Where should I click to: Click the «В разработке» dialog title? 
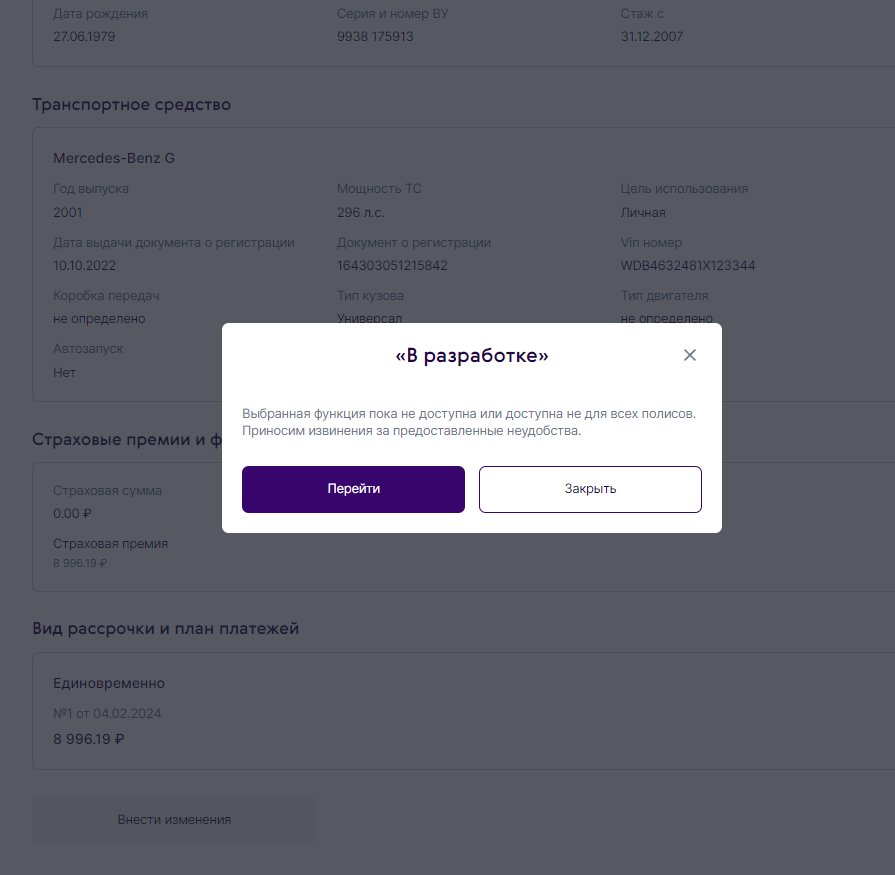pos(472,356)
